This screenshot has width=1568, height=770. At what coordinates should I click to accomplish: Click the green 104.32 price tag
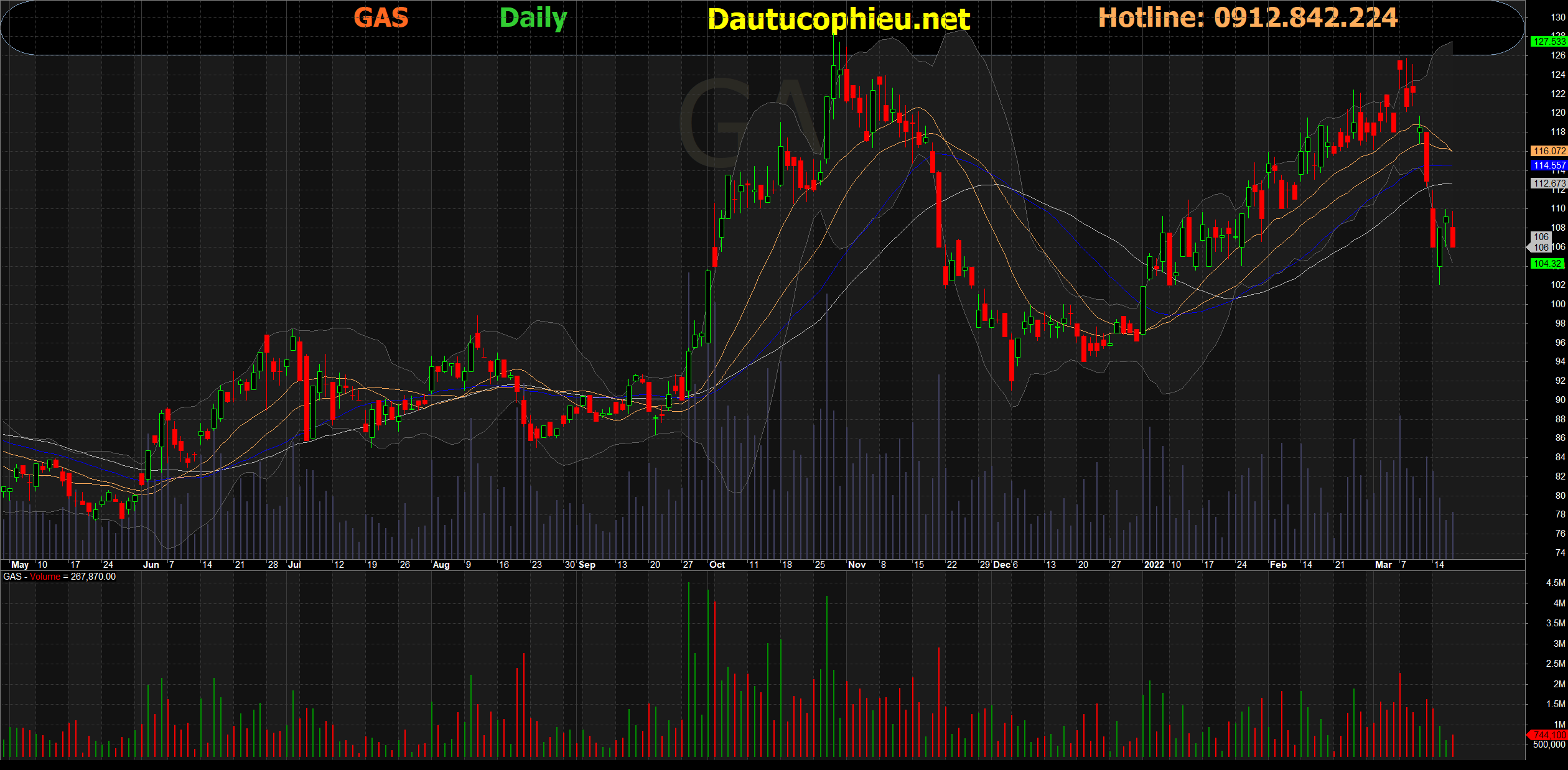tap(1547, 264)
